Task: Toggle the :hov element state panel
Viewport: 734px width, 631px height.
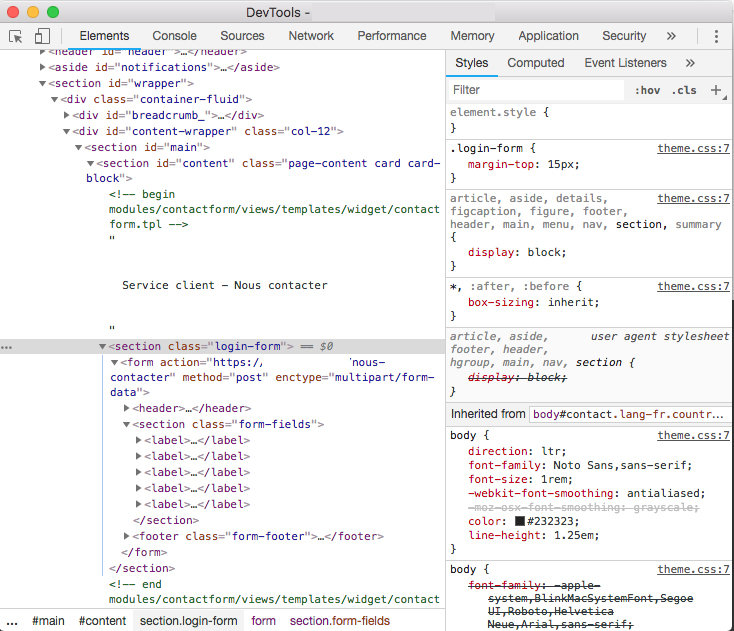Action: pos(647,90)
